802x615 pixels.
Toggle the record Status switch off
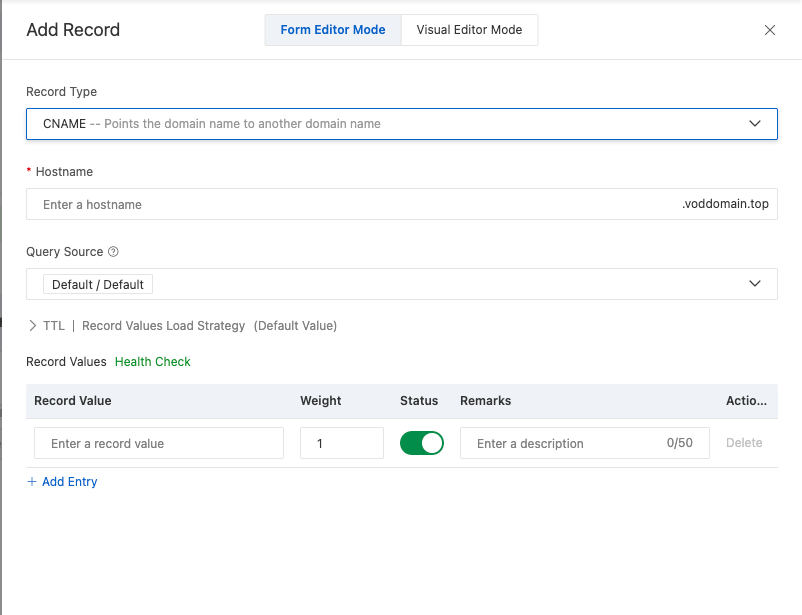click(422, 443)
